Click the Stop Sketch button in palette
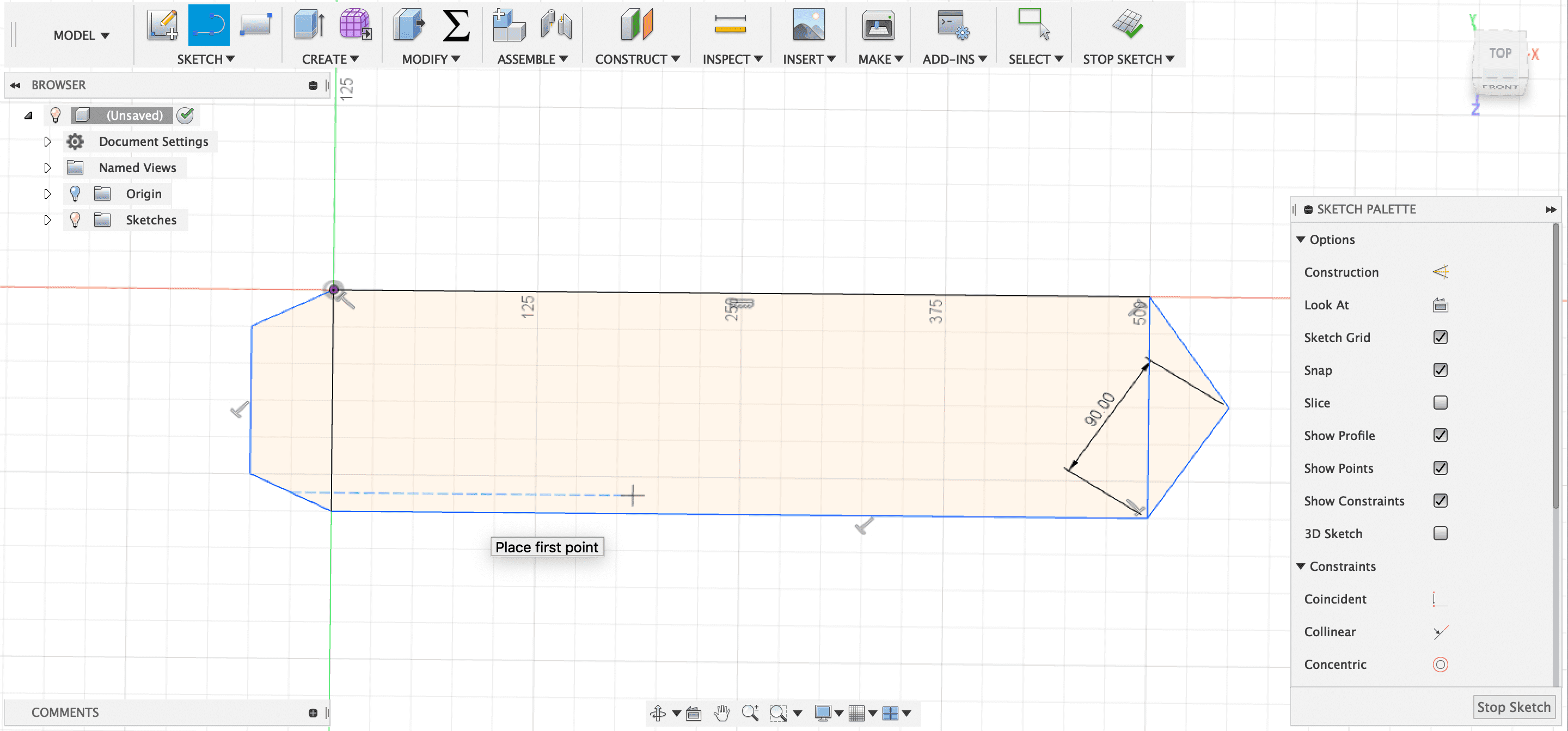This screenshot has width=1568, height=731. 1513,707
